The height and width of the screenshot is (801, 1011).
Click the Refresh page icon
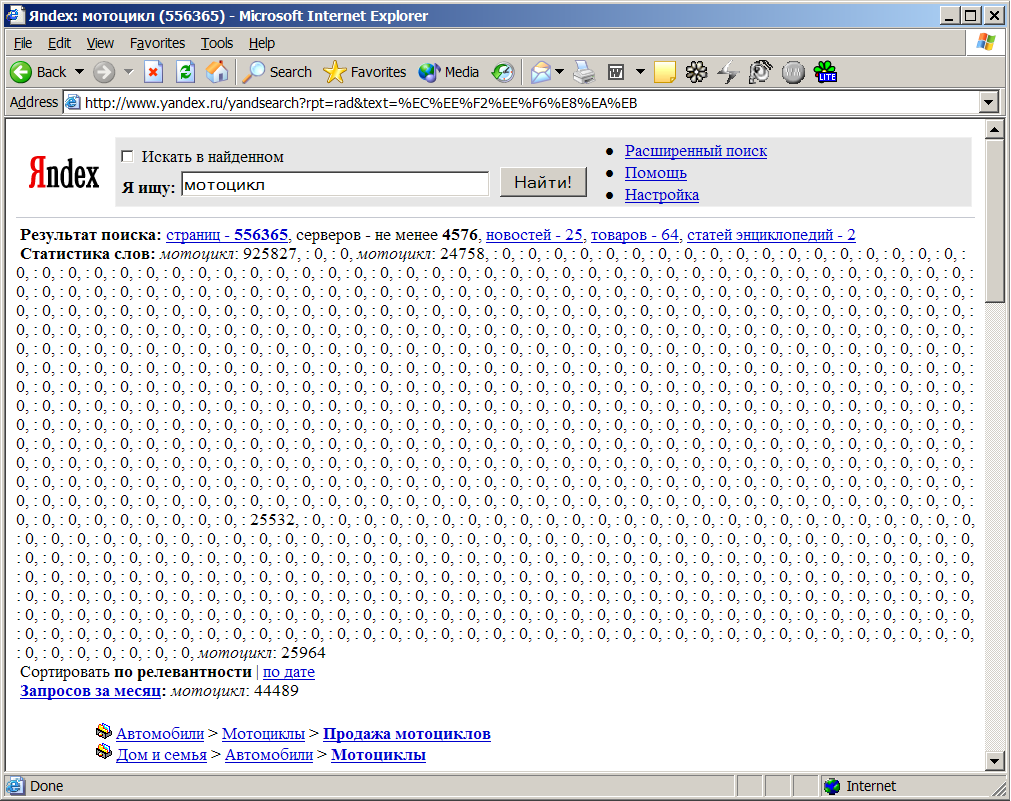point(186,72)
